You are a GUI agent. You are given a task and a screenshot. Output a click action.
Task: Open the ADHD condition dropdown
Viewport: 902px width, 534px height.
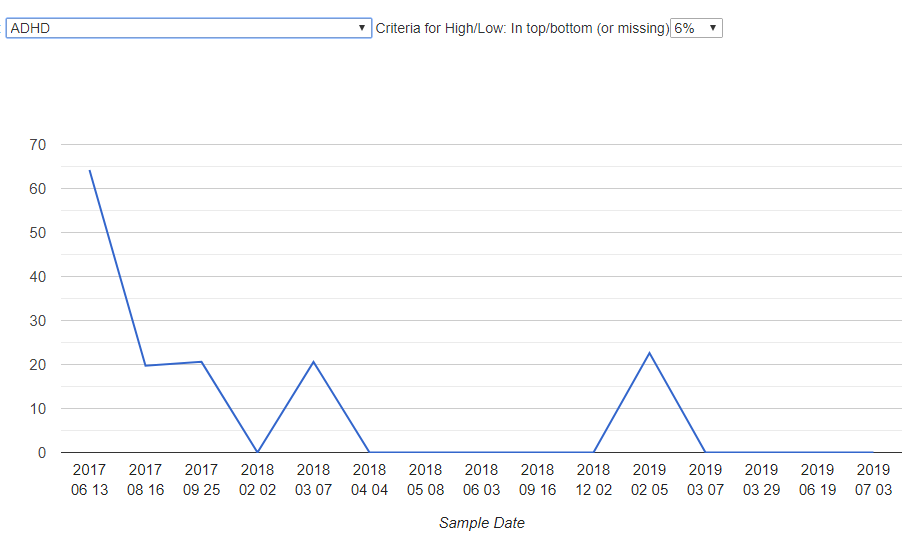pyautogui.click(x=188, y=28)
